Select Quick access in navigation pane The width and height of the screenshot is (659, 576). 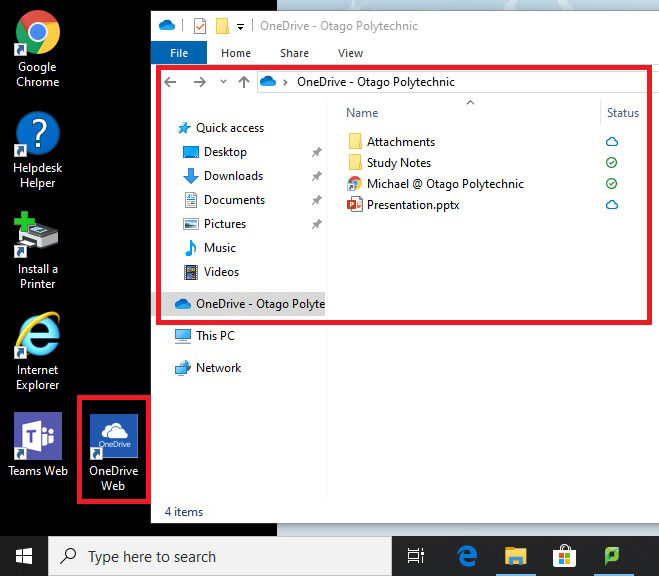pyautogui.click(x=229, y=128)
